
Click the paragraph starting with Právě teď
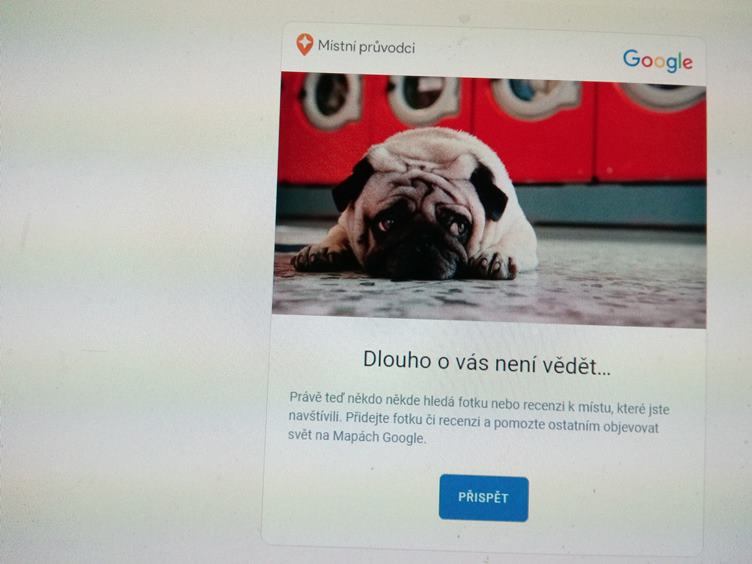coord(479,418)
